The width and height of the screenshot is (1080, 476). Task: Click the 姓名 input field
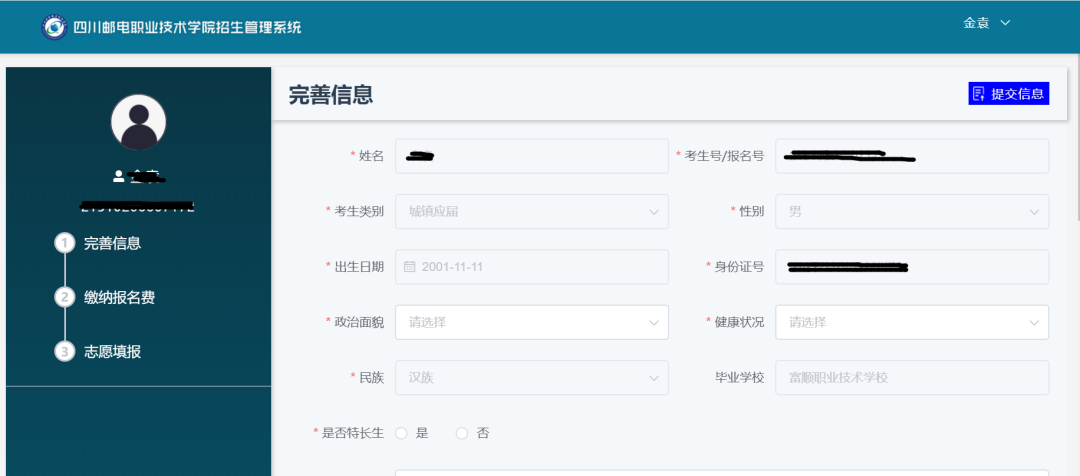coord(532,156)
